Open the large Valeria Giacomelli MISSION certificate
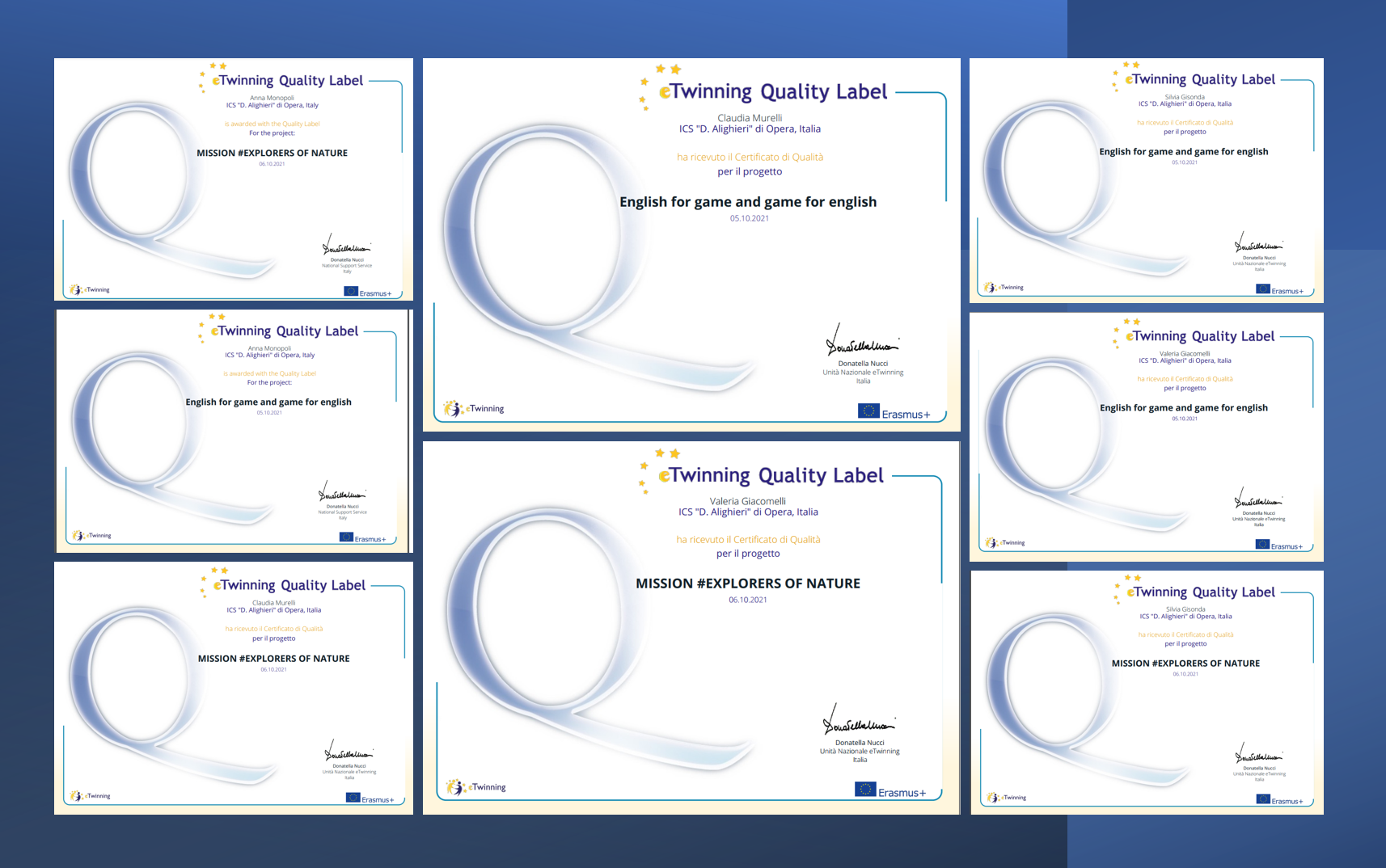1386x868 pixels. 691,628
